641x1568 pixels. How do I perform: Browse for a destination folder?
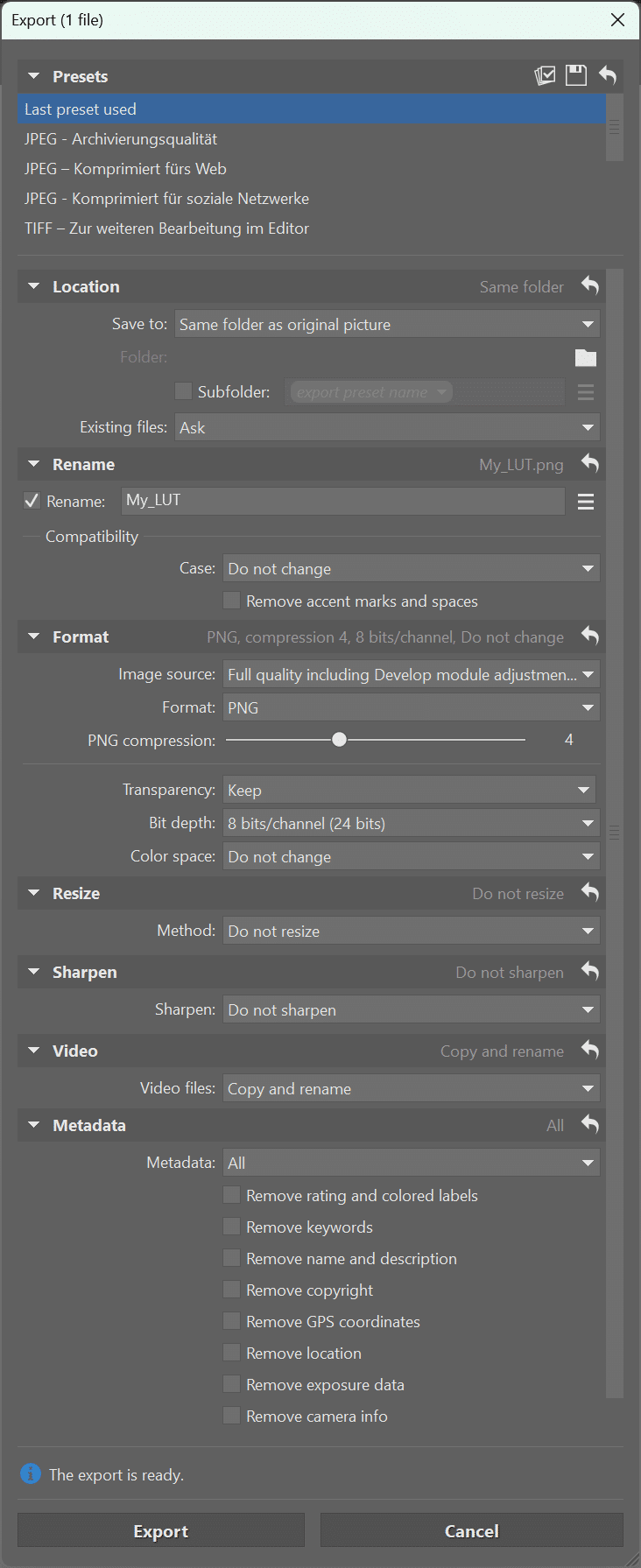pos(585,357)
